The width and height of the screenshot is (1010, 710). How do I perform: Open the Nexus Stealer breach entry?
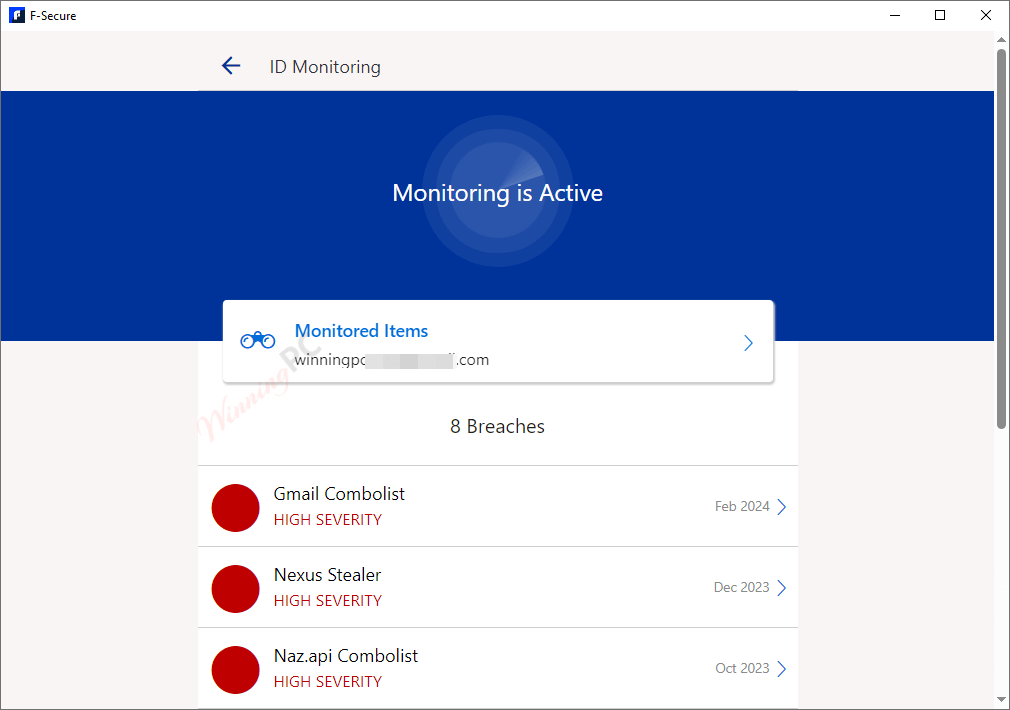pos(498,588)
